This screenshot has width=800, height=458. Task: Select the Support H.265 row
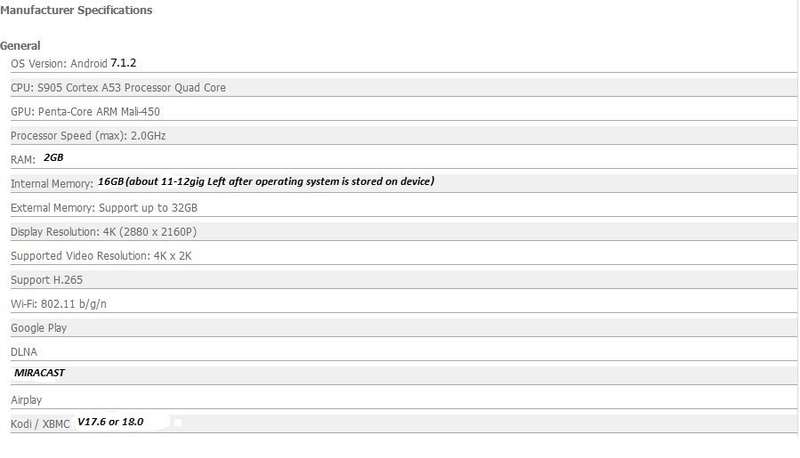click(404, 279)
